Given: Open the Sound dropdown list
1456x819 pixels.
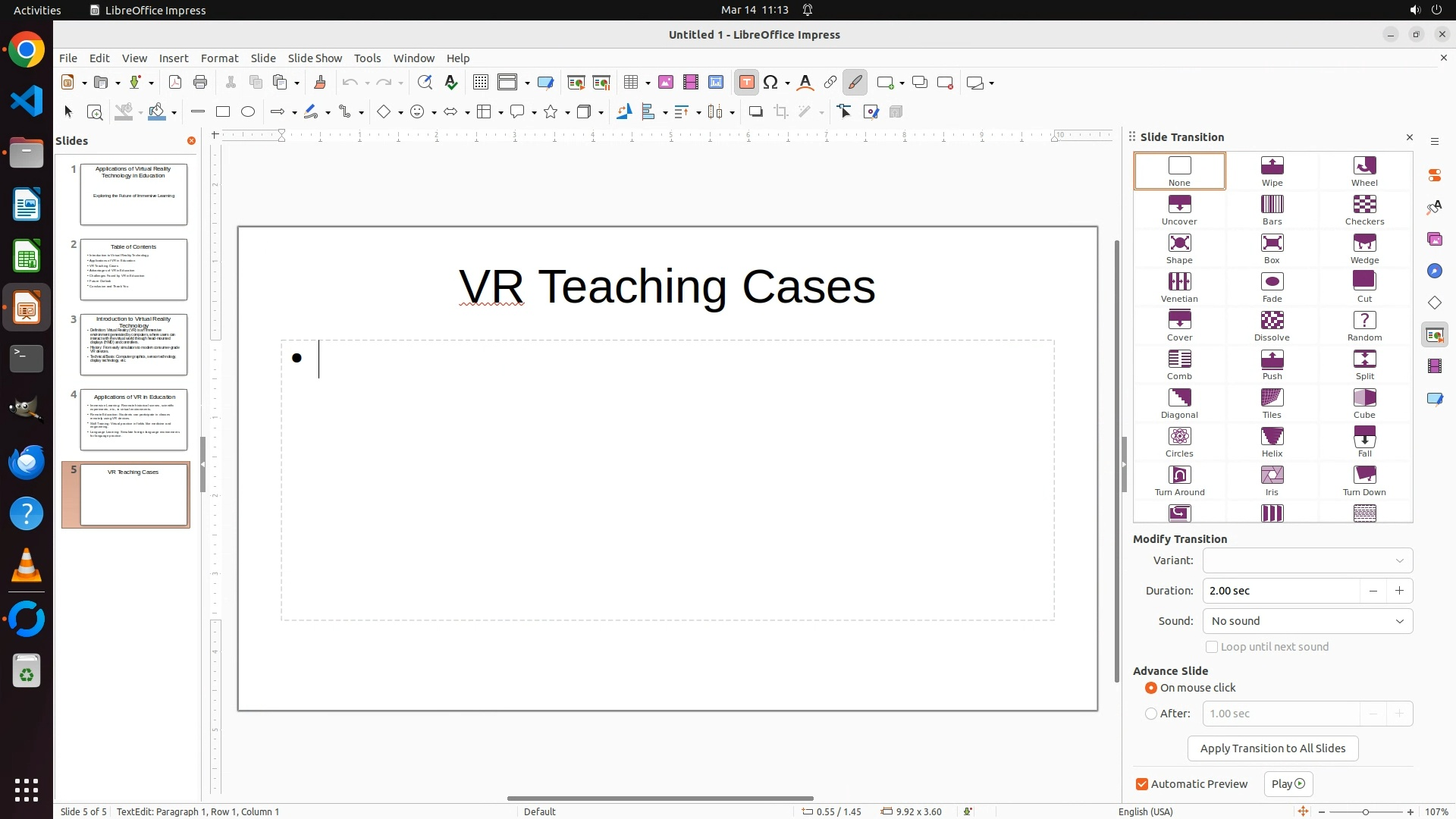Looking at the screenshot, I should coord(1307,621).
